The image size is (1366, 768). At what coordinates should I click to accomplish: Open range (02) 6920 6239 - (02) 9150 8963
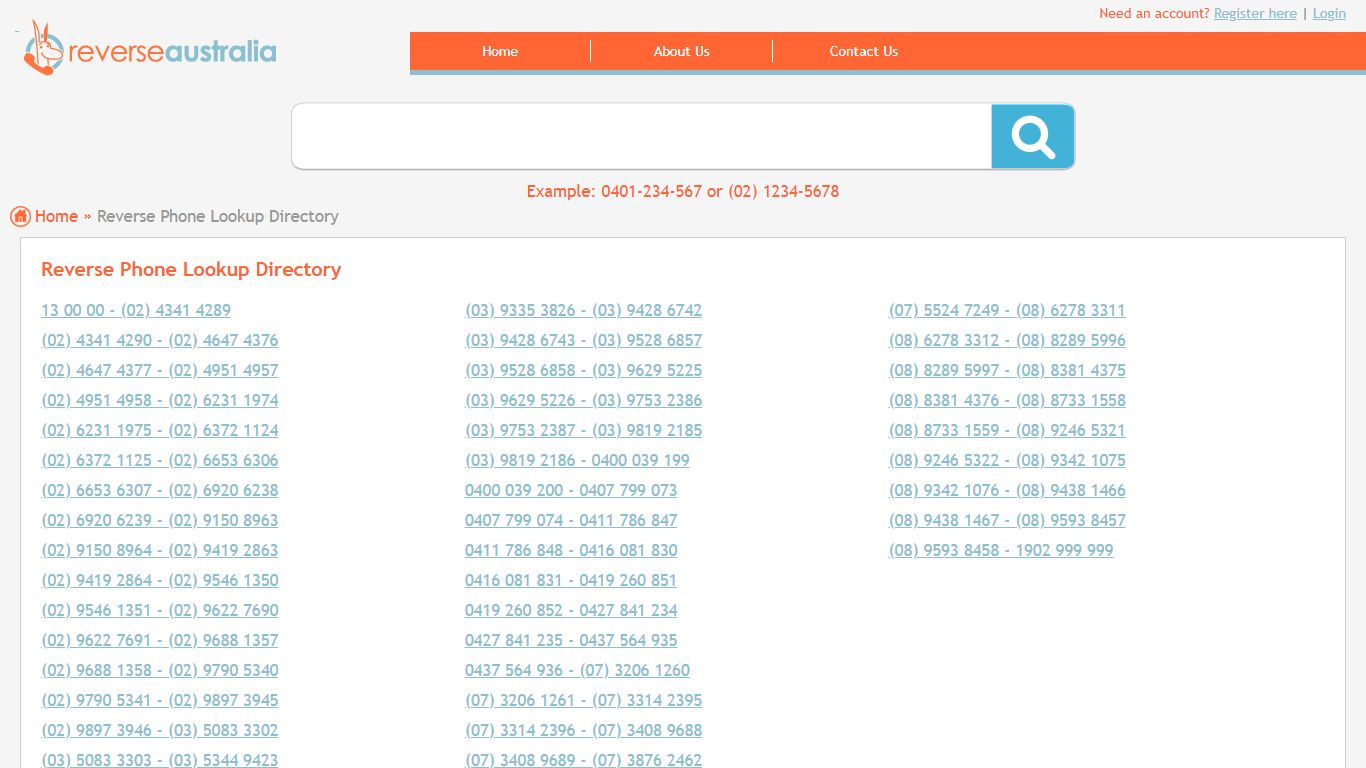tap(160, 520)
